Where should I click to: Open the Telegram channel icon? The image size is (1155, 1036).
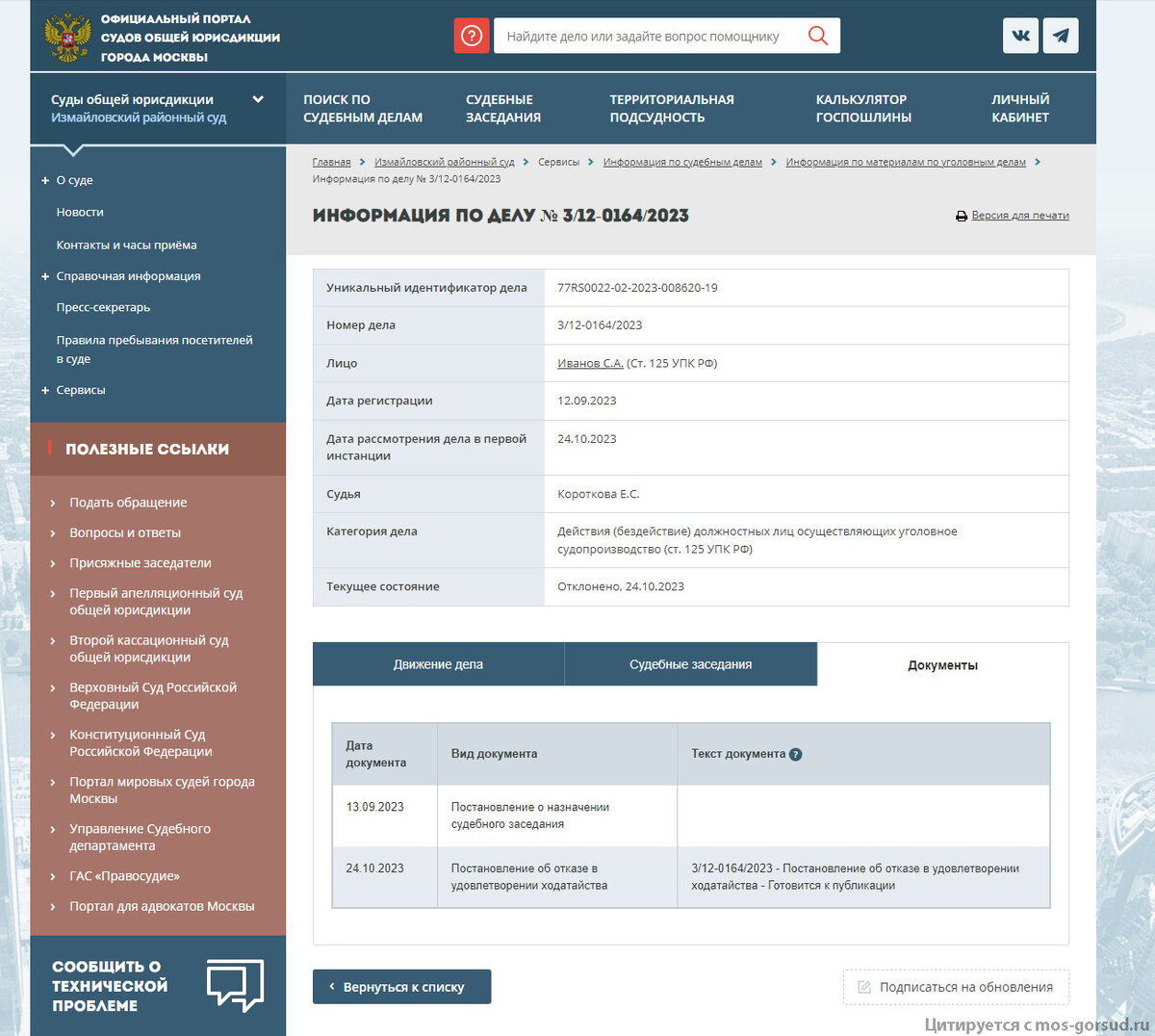coord(1061,35)
